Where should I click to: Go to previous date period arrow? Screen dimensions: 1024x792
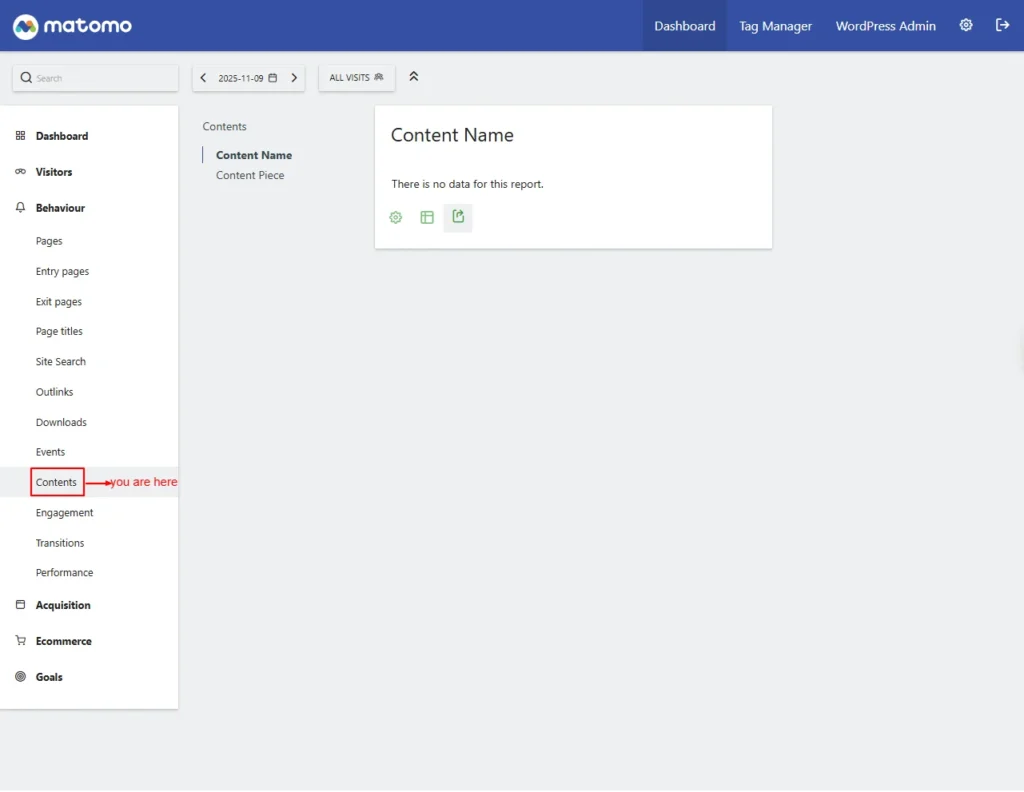[204, 78]
